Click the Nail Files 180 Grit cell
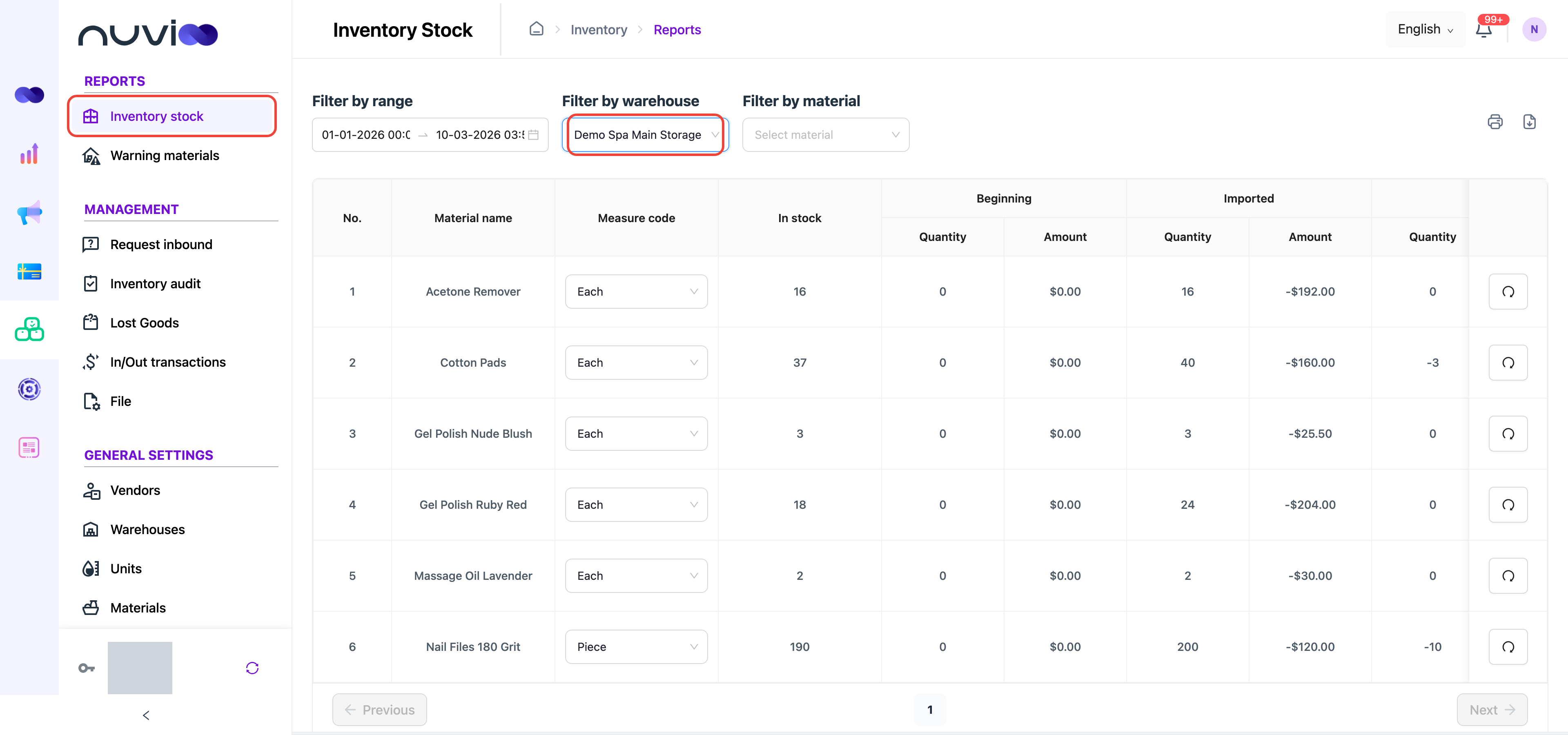The width and height of the screenshot is (1568, 735). pos(473,647)
